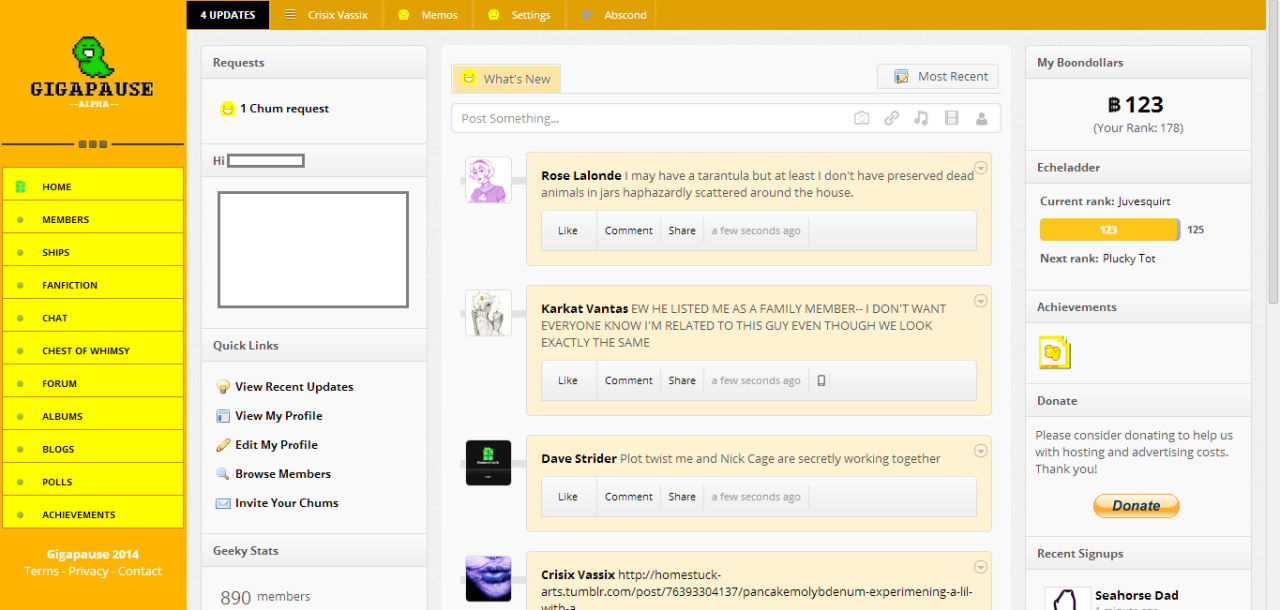Open Fanfiction in the sidebar
Viewport: 1280px width, 610px height.
(x=93, y=285)
